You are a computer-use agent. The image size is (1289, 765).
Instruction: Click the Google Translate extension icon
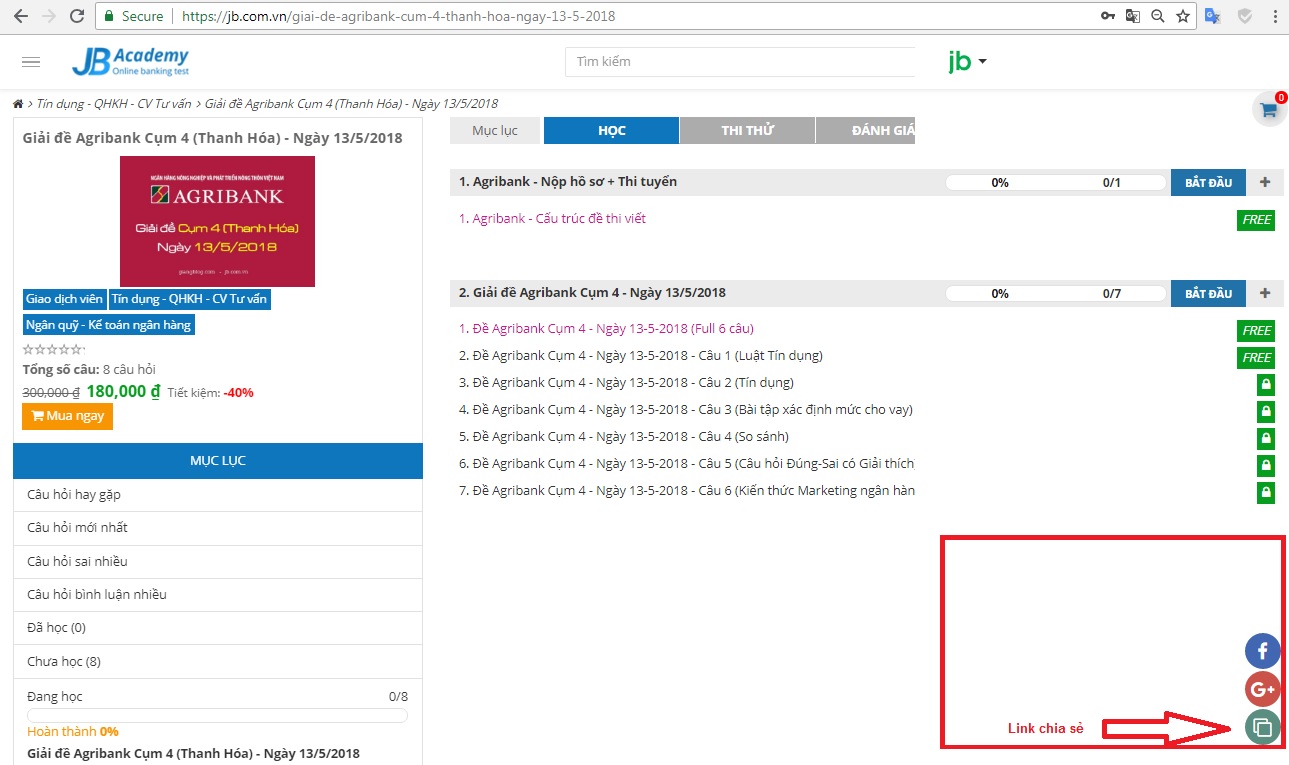coord(1213,16)
